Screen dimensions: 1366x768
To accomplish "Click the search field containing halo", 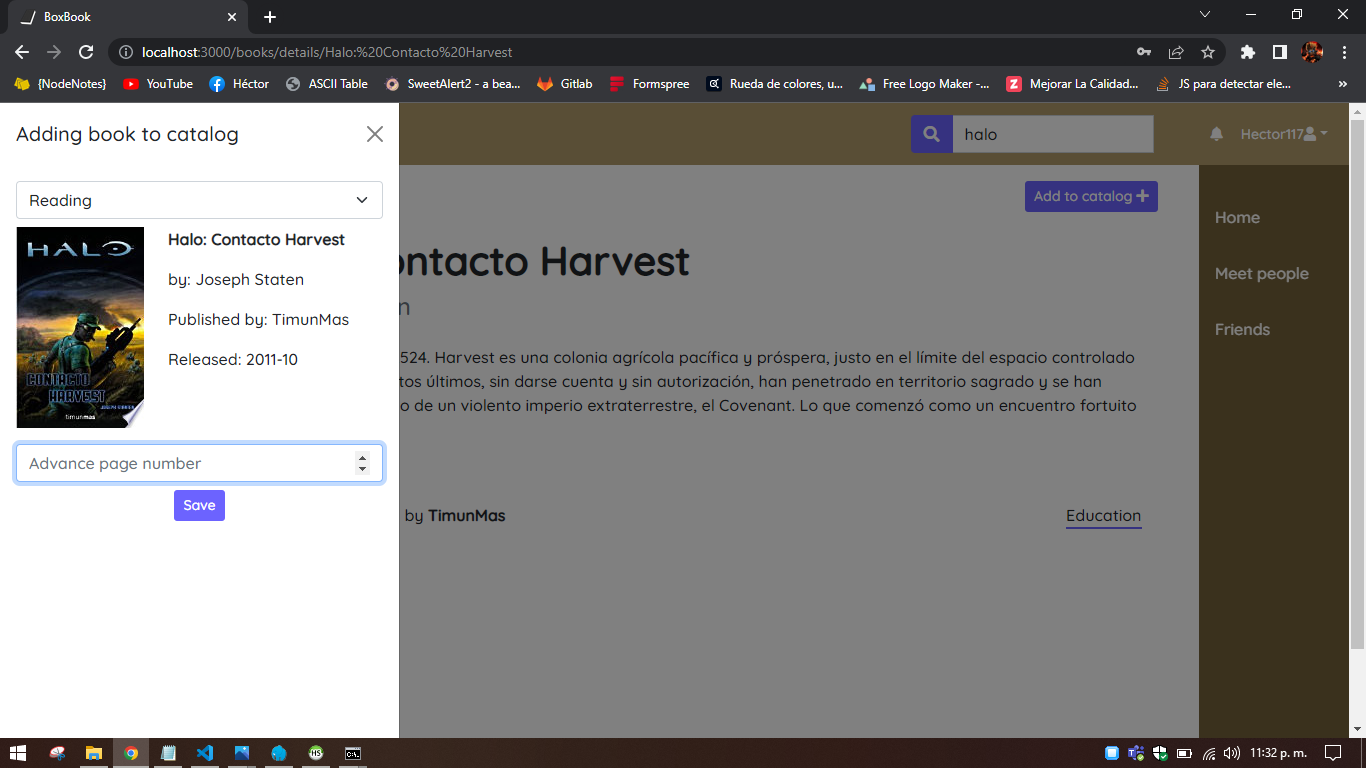I will tap(1053, 134).
